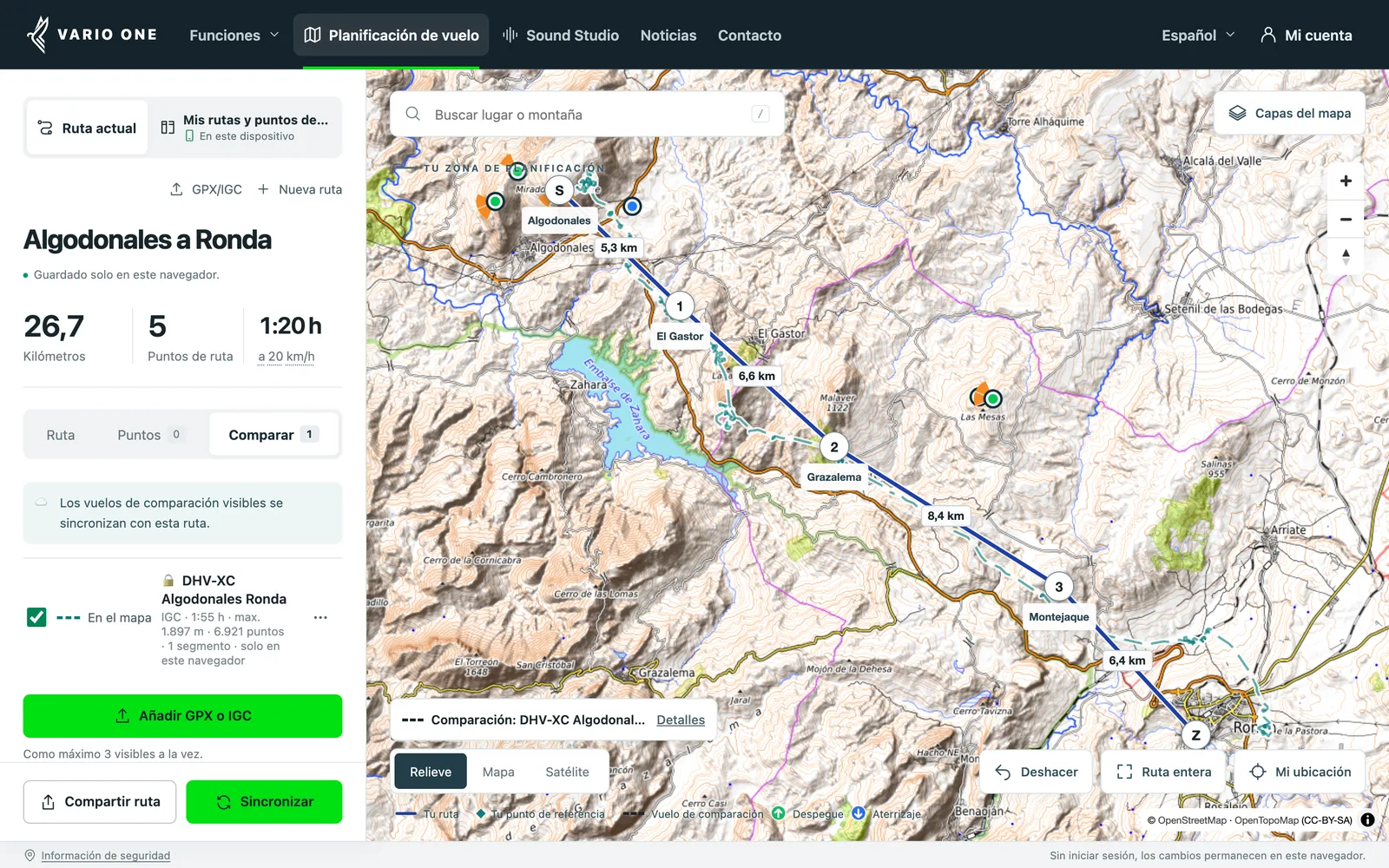Click the 8,4 km segment label
This screenshot has height=868, width=1389.
(x=945, y=516)
